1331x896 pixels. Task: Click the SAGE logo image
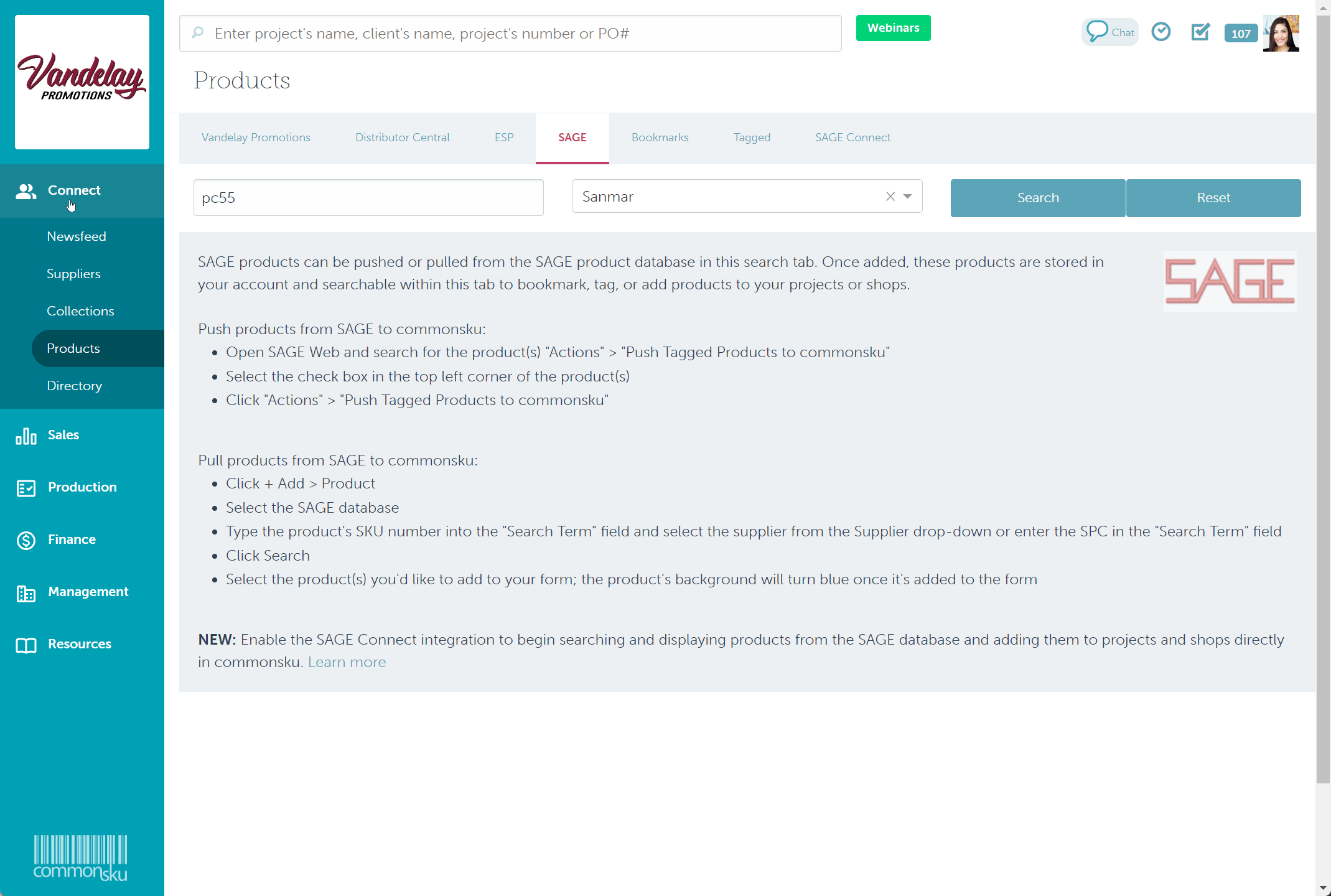1230,281
